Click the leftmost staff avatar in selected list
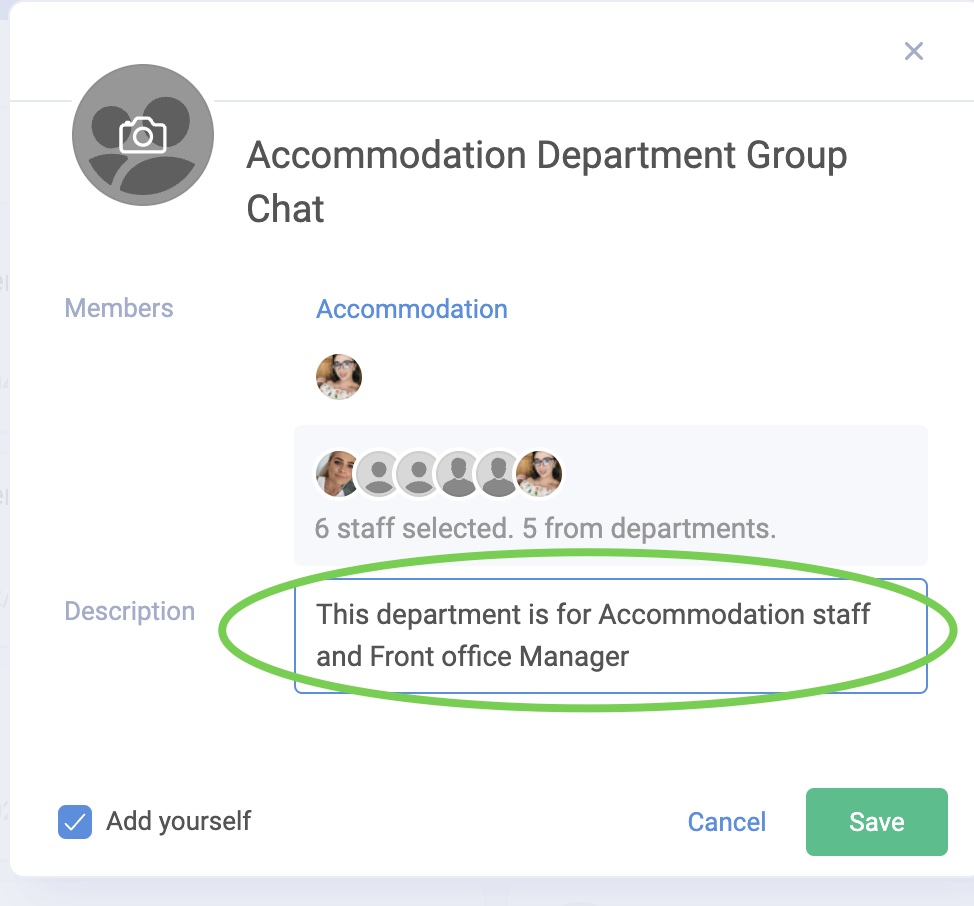The image size is (974, 906). point(338,473)
